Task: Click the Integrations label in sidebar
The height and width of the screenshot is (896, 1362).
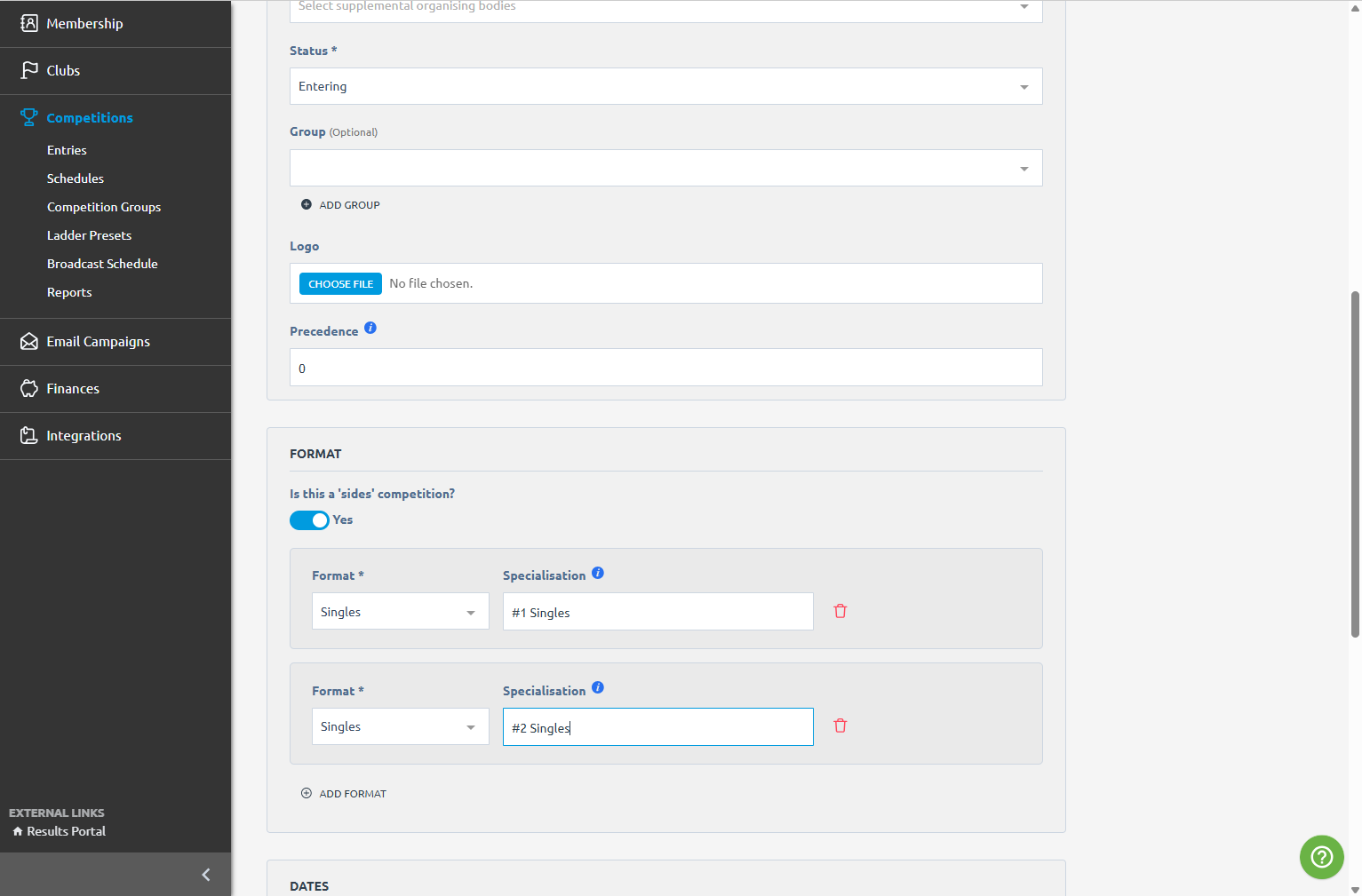Action: [x=84, y=435]
